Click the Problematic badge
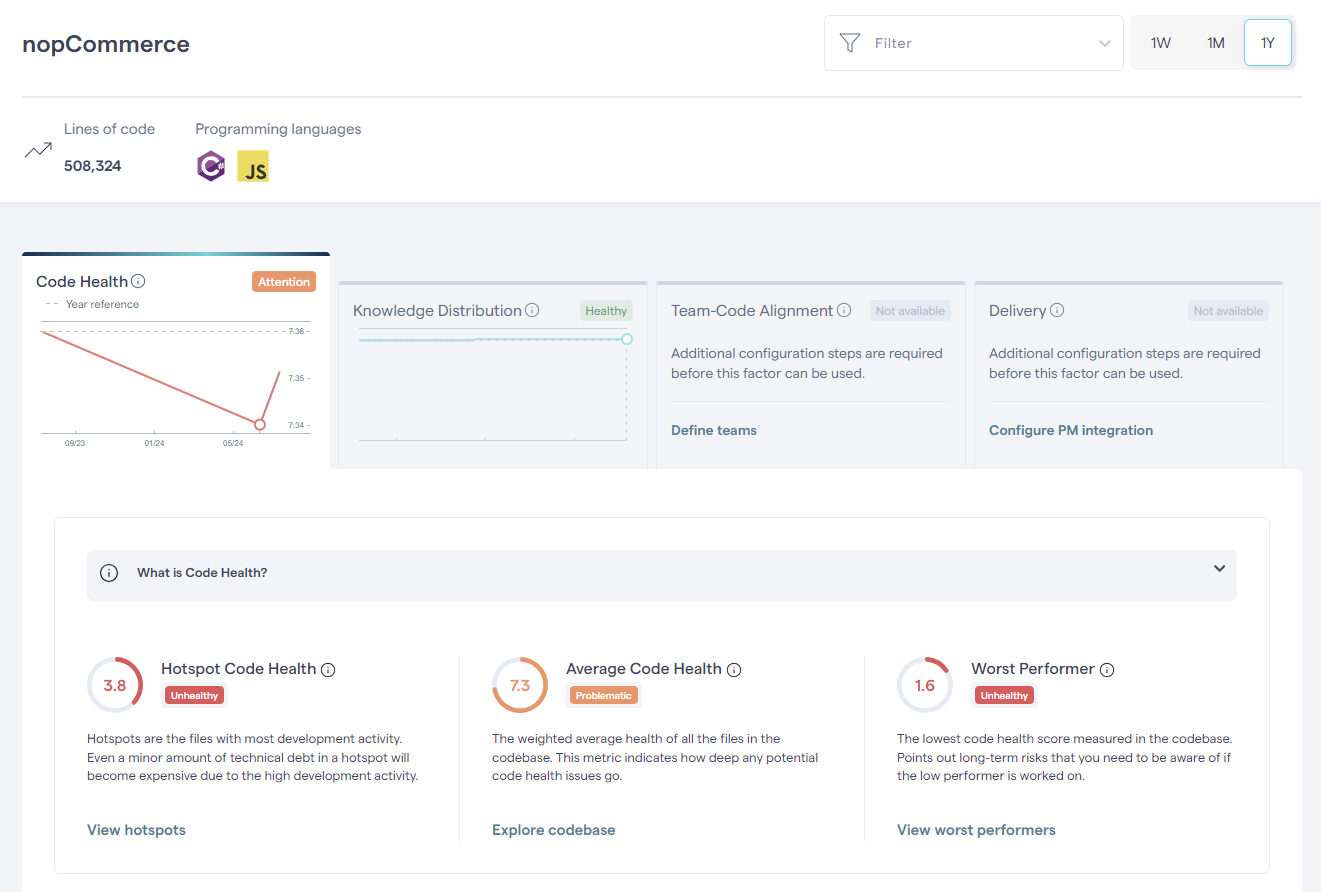The width and height of the screenshot is (1321, 892). point(603,695)
